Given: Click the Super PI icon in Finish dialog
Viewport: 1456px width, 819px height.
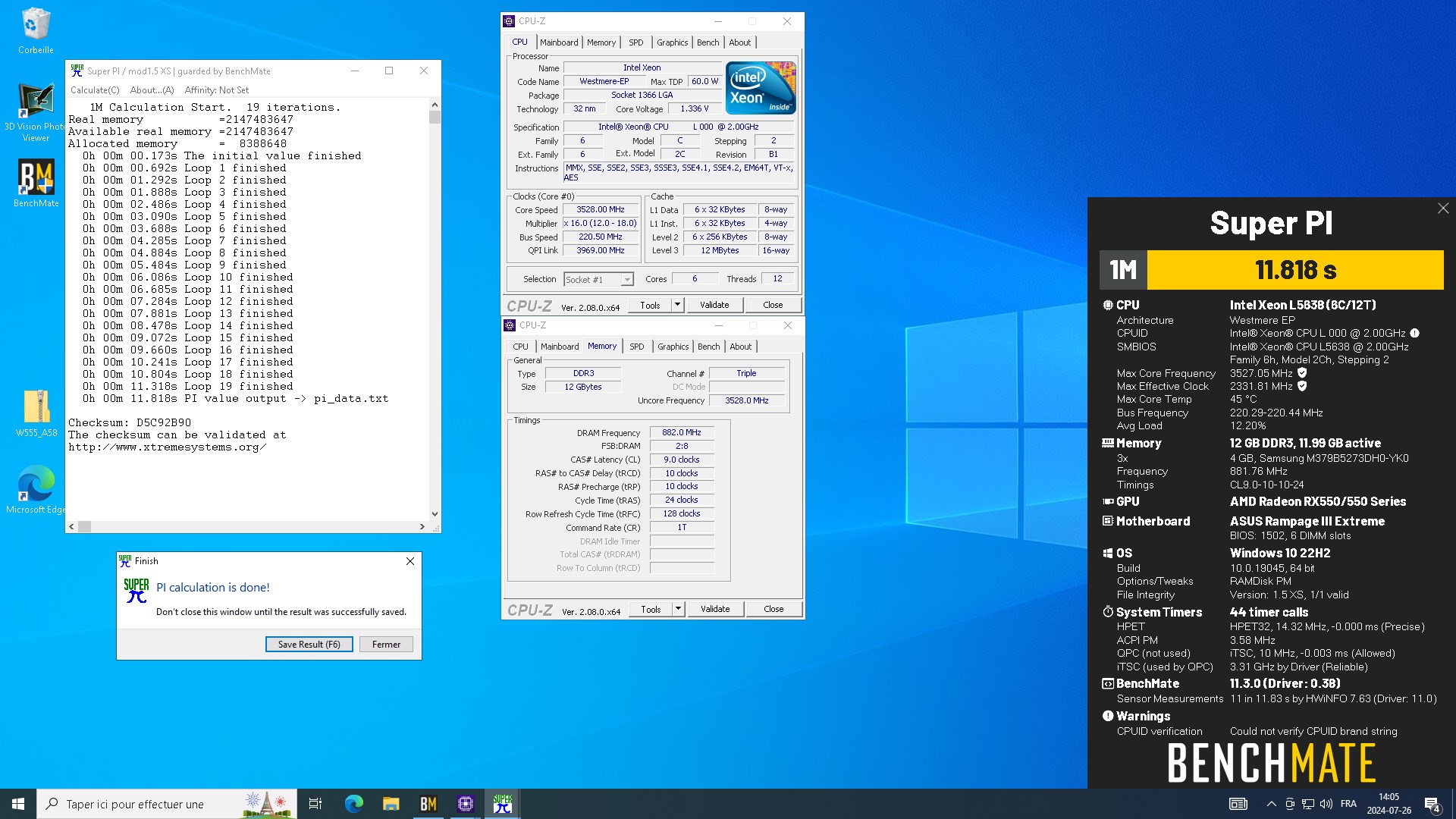Looking at the screenshot, I should pos(136,591).
